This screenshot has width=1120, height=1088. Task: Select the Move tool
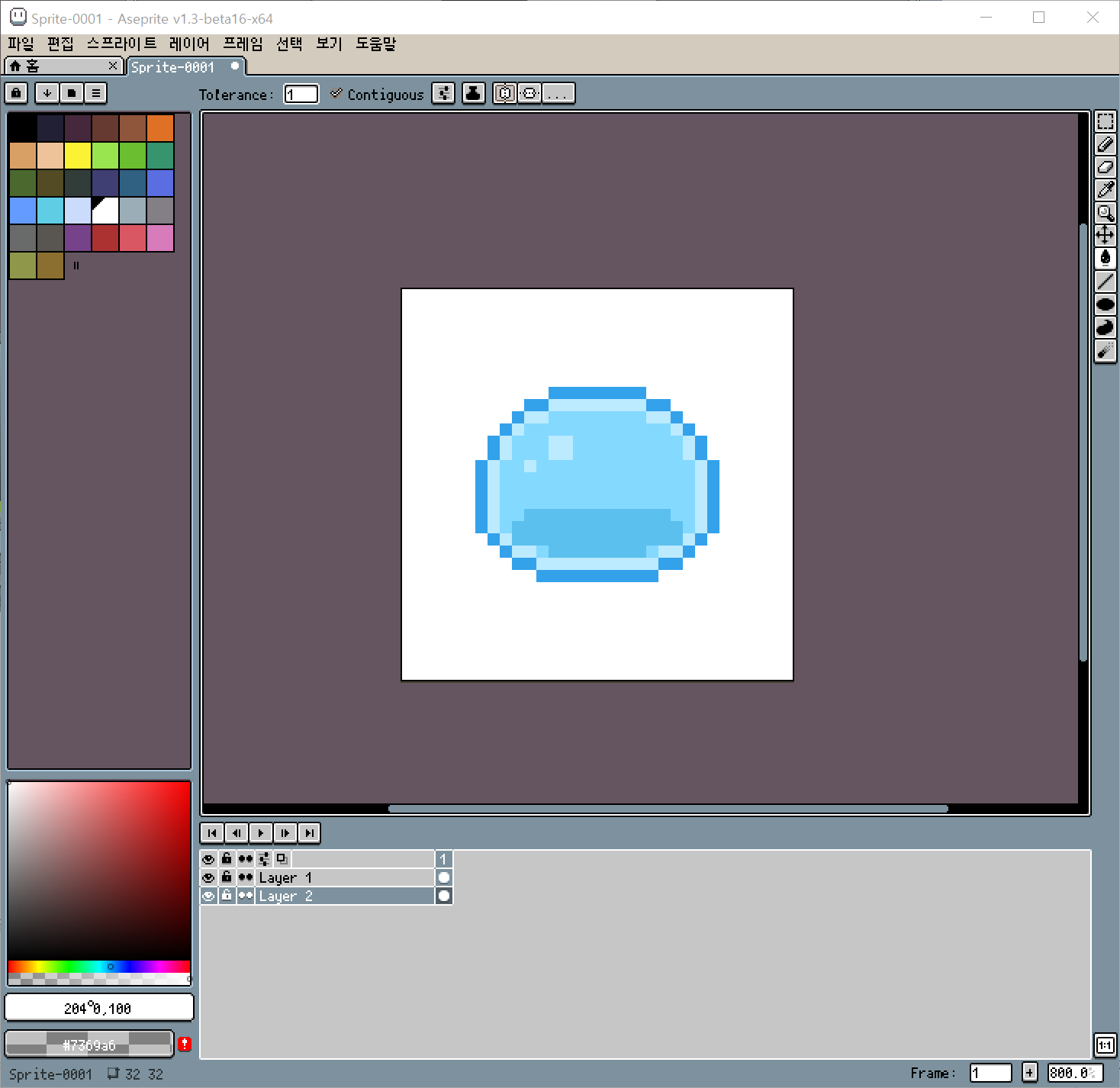click(x=1105, y=236)
